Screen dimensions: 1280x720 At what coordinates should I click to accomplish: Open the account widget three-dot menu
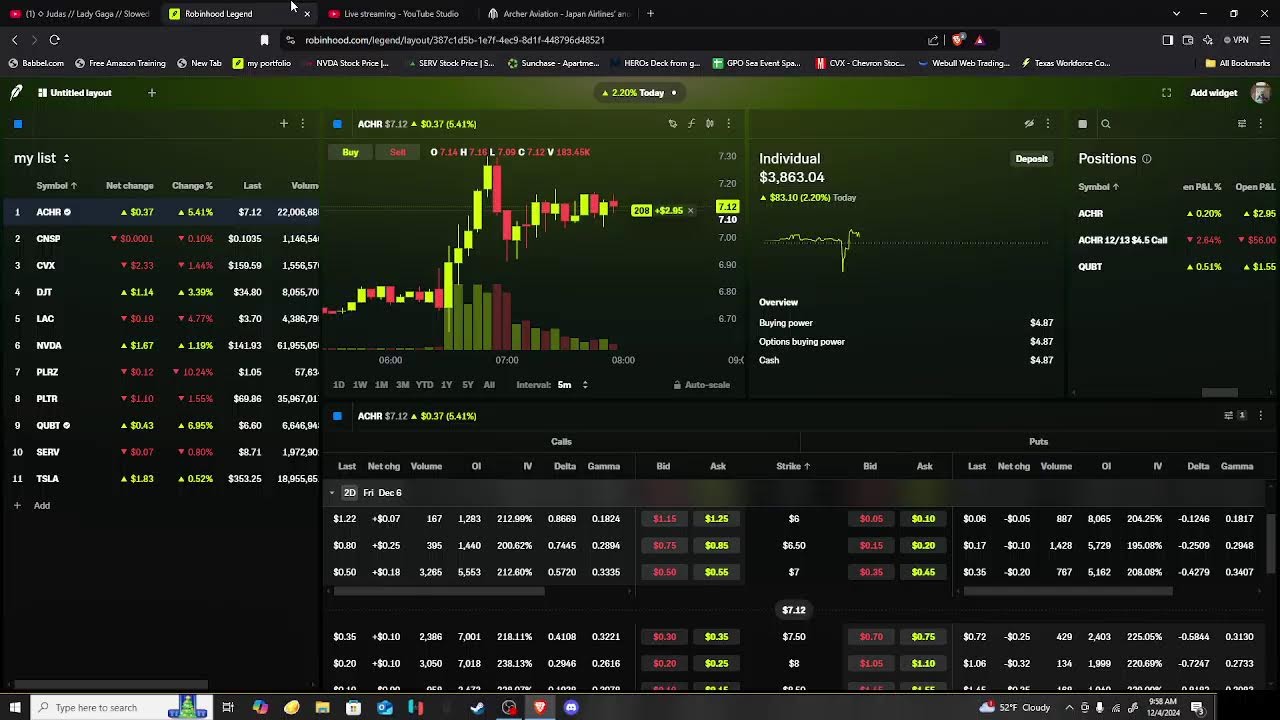coord(1048,124)
